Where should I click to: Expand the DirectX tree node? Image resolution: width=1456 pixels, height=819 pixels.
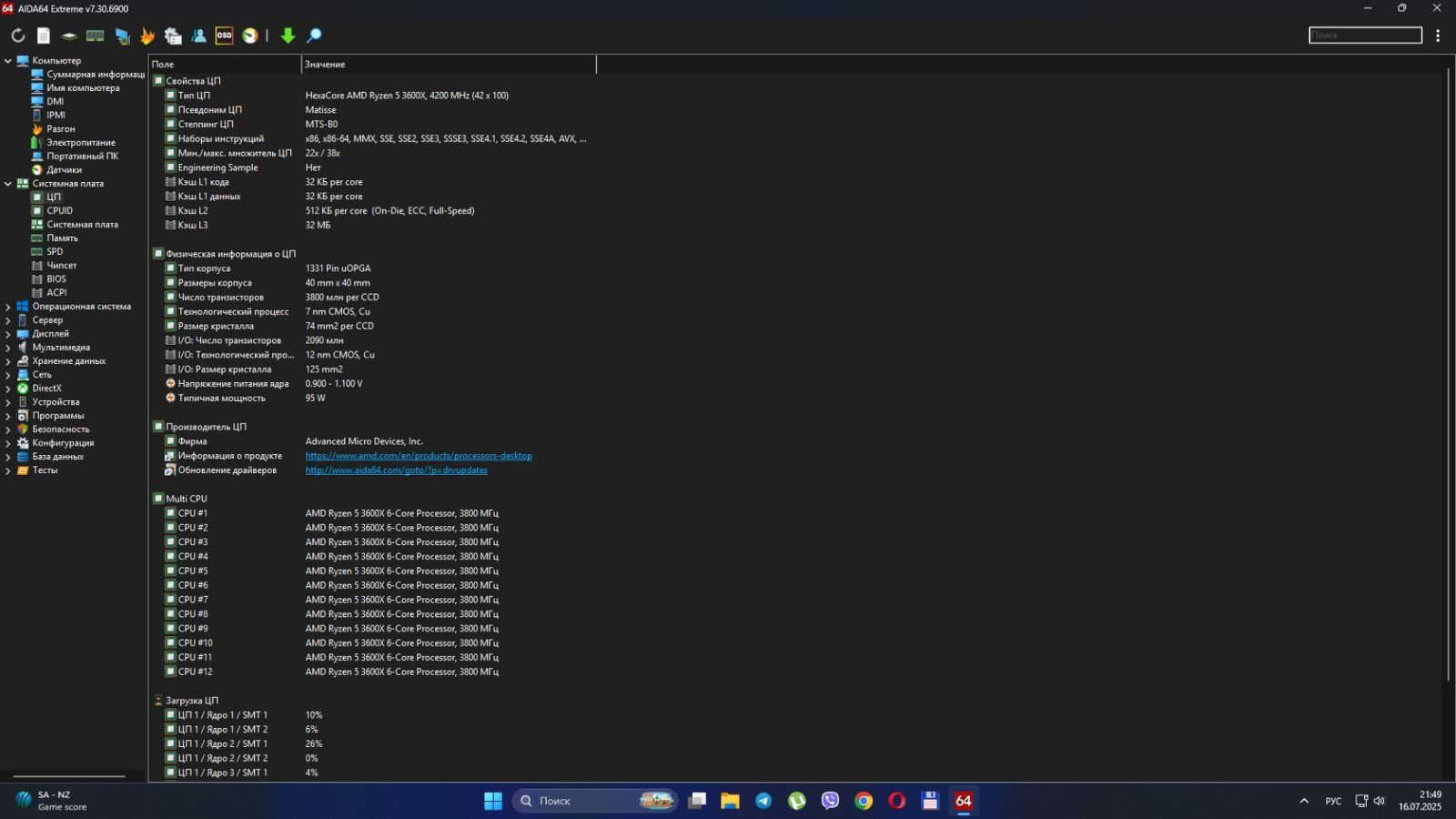[x=8, y=389]
